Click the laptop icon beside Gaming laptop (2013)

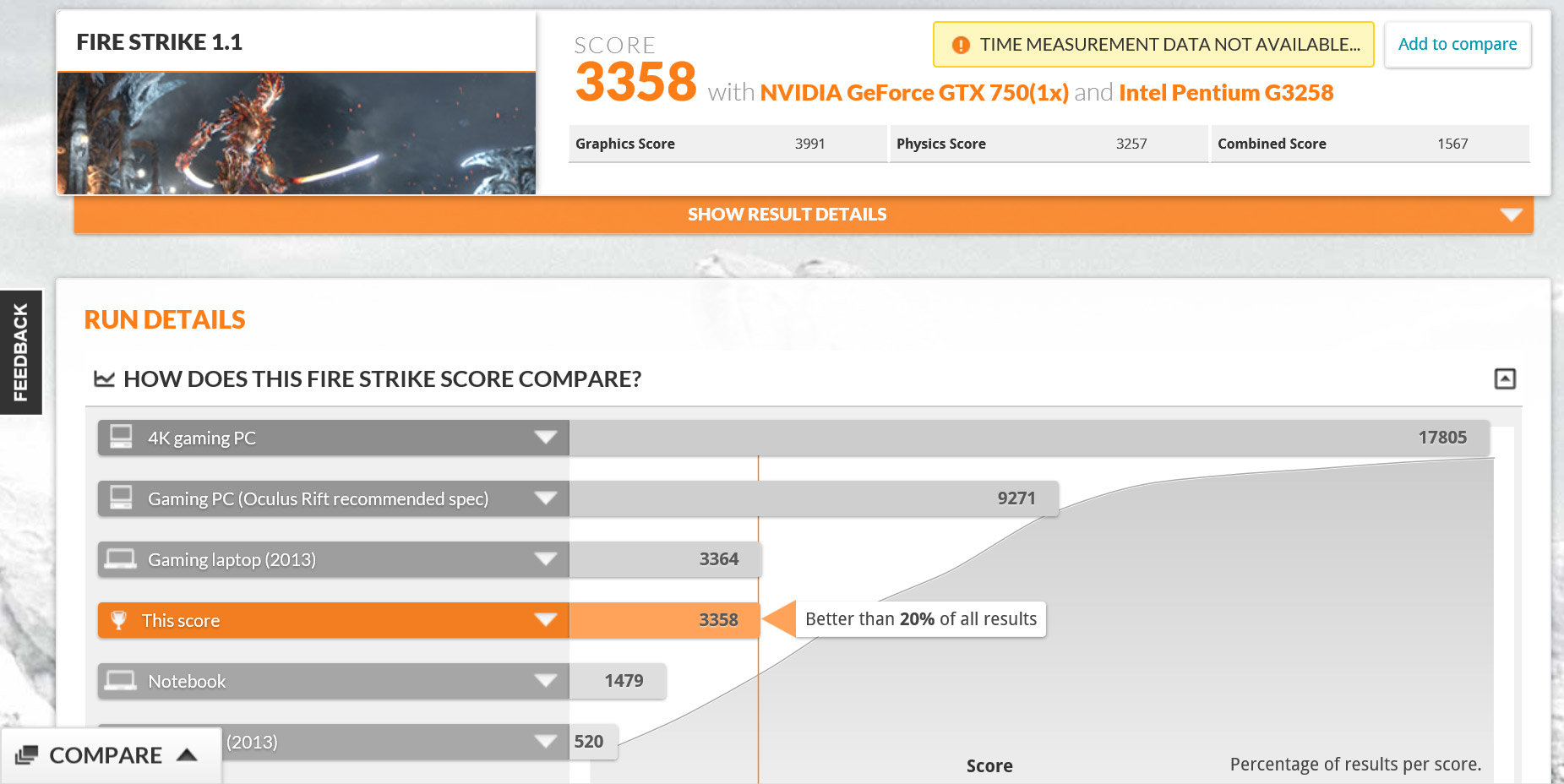(121, 559)
